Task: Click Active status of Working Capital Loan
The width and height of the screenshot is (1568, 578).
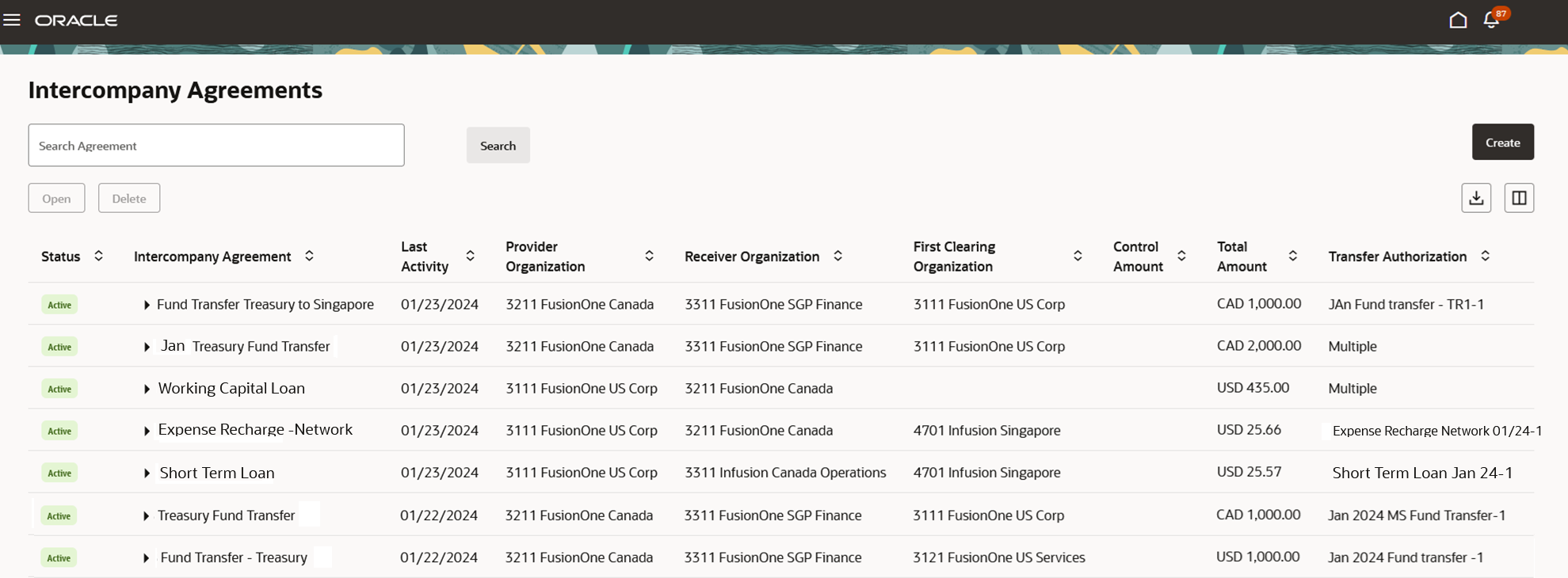Action: [x=59, y=389]
